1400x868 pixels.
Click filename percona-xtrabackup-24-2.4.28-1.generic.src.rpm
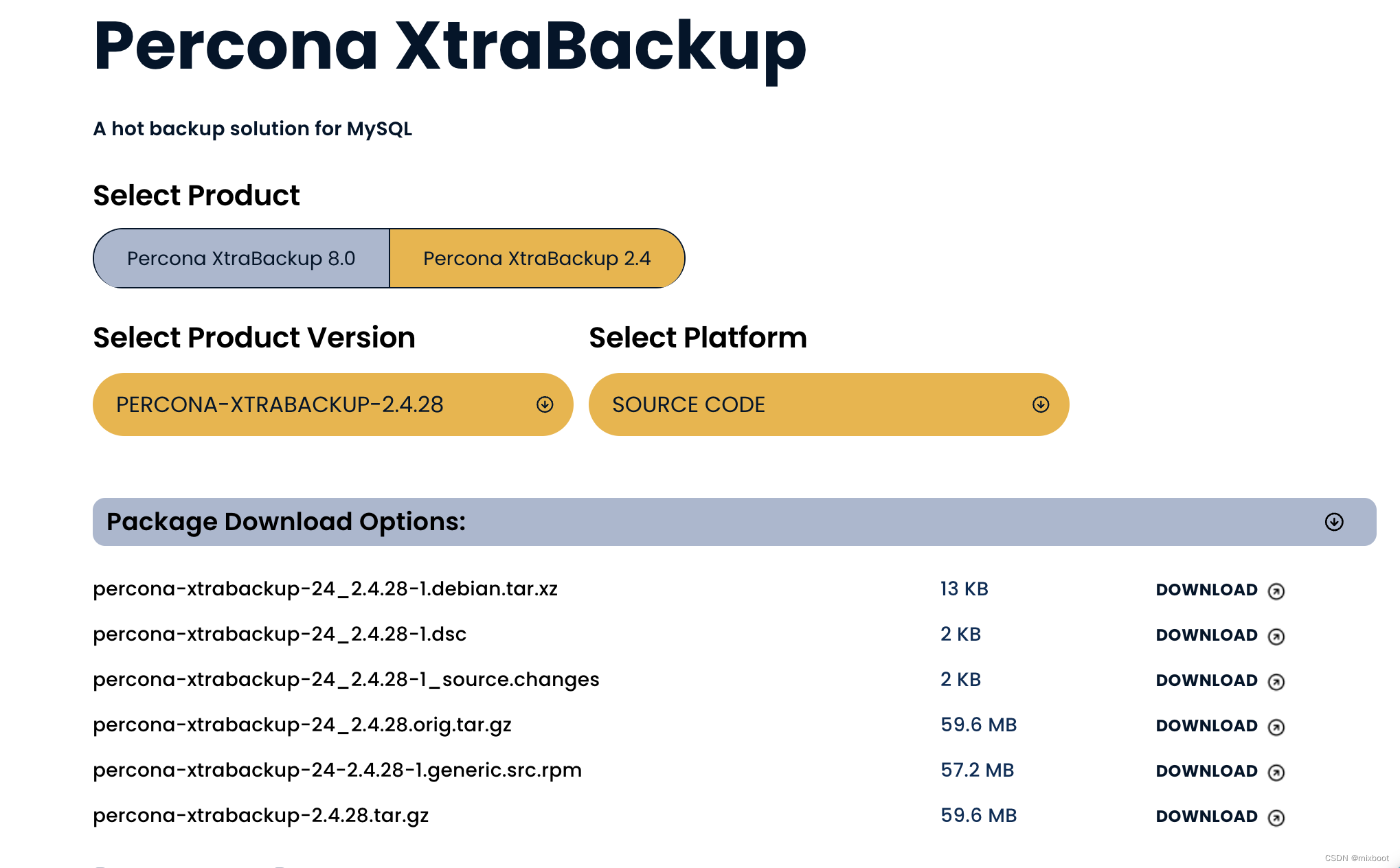pos(337,770)
